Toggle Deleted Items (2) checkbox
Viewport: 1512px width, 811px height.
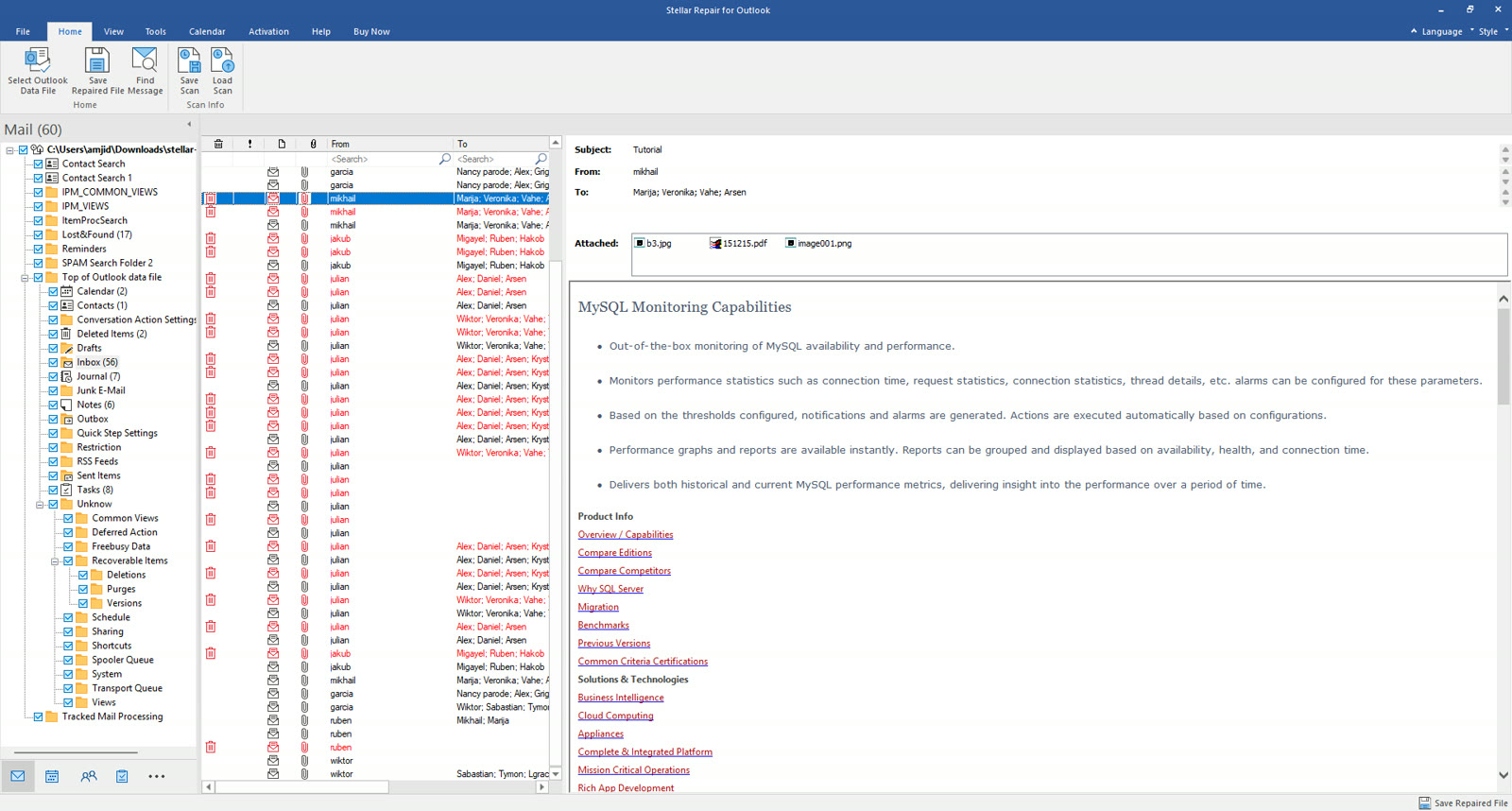click(x=54, y=334)
